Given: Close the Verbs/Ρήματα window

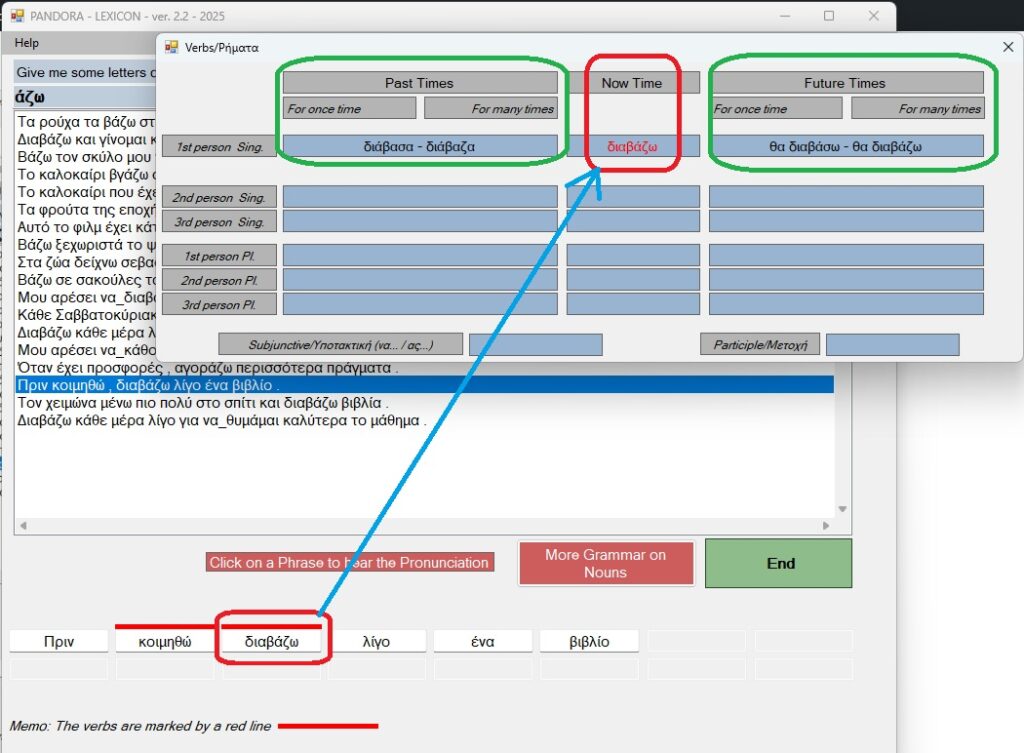Looking at the screenshot, I should 1007,47.
